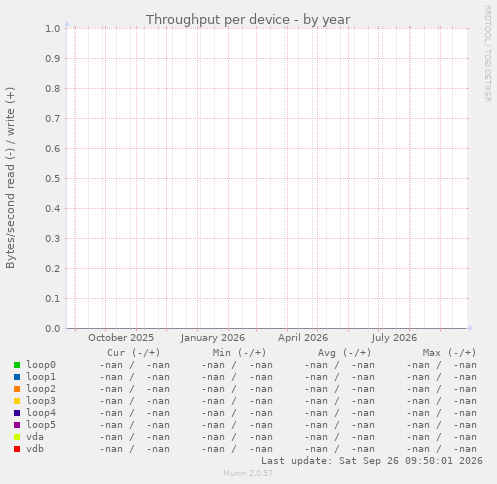Click the orange loop2 legend color swatch
Screen dimensions: 497x484
[x=17, y=389]
